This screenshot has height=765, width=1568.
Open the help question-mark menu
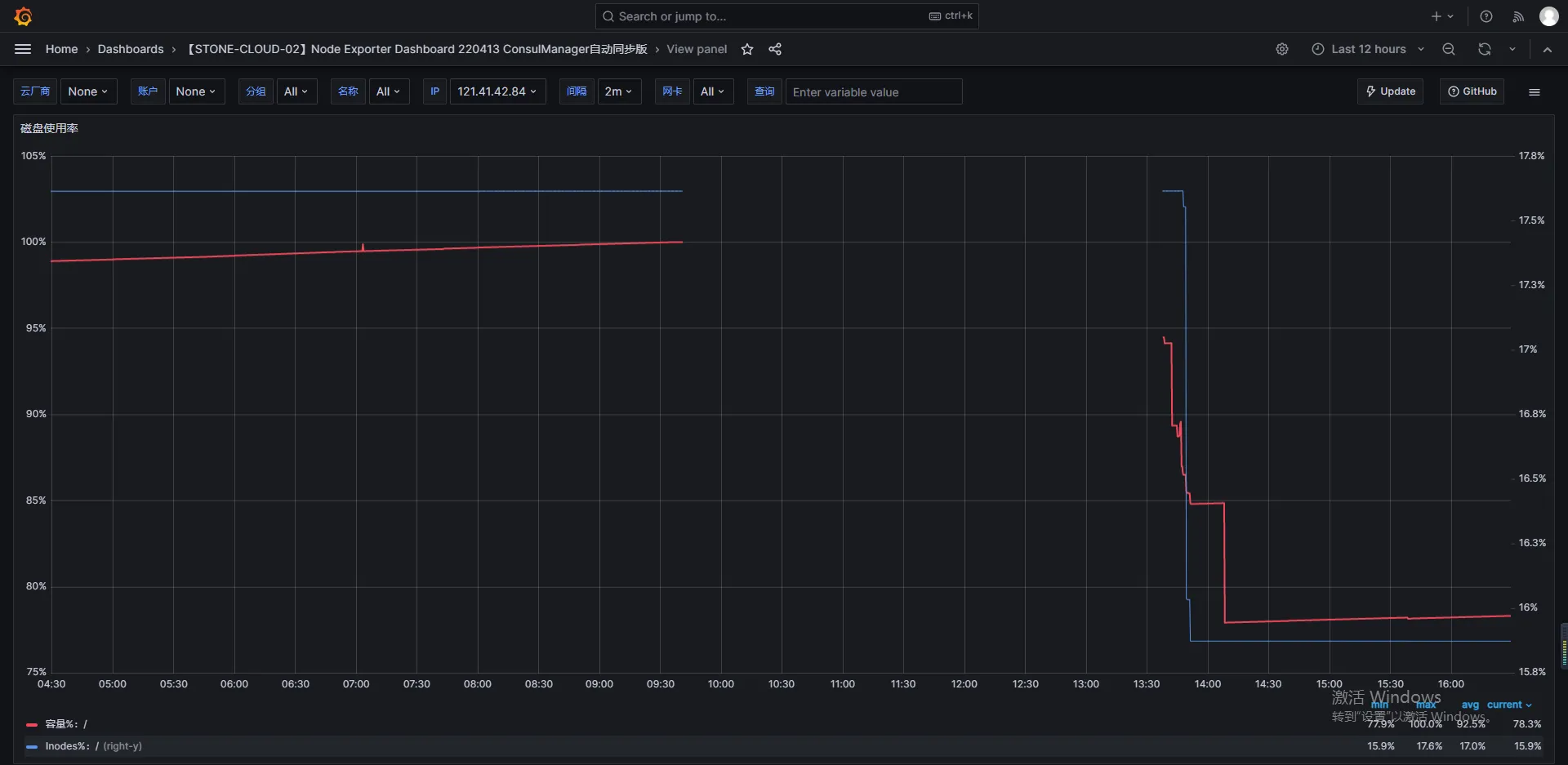(1486, 16)
